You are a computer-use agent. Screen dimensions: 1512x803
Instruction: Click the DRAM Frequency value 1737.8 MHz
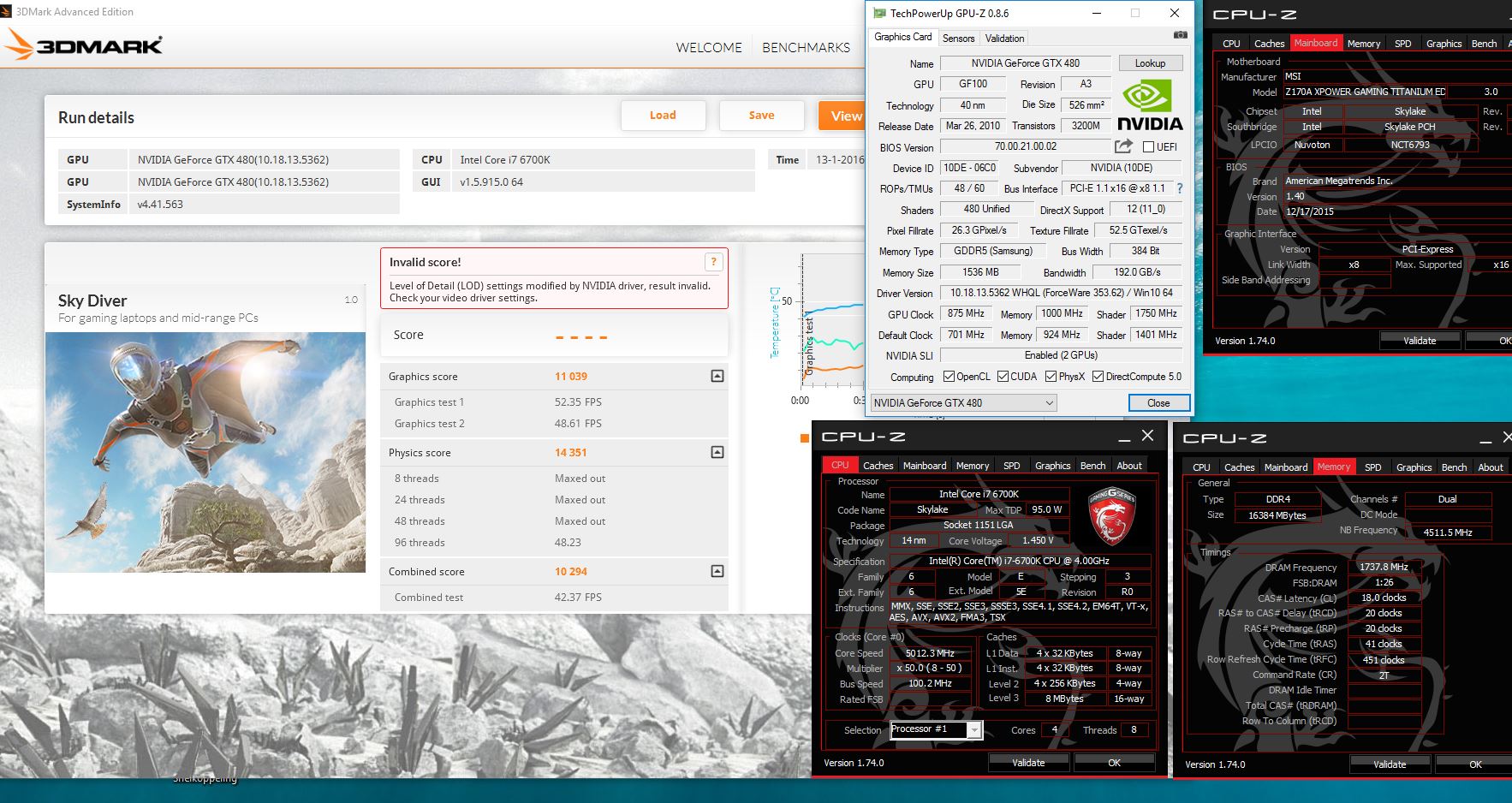1384,567
